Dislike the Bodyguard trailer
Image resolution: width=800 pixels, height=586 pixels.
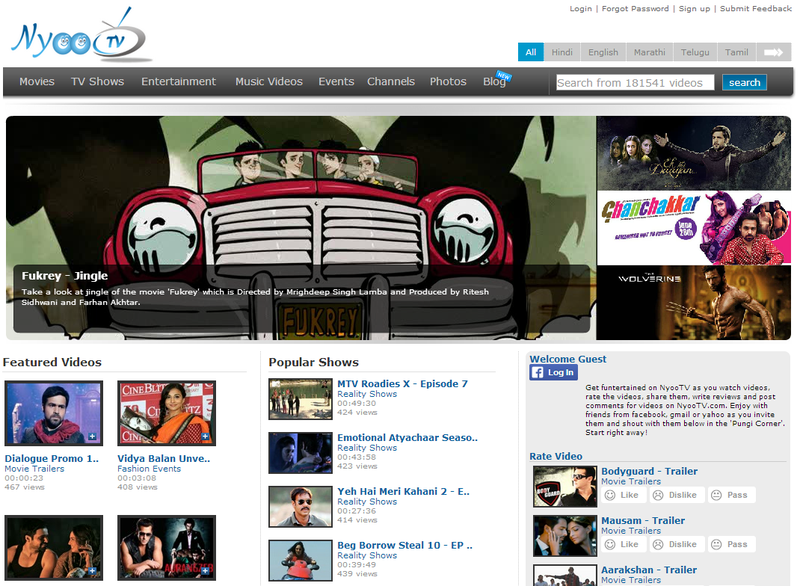pyautogui.click(x=677, y=495)
